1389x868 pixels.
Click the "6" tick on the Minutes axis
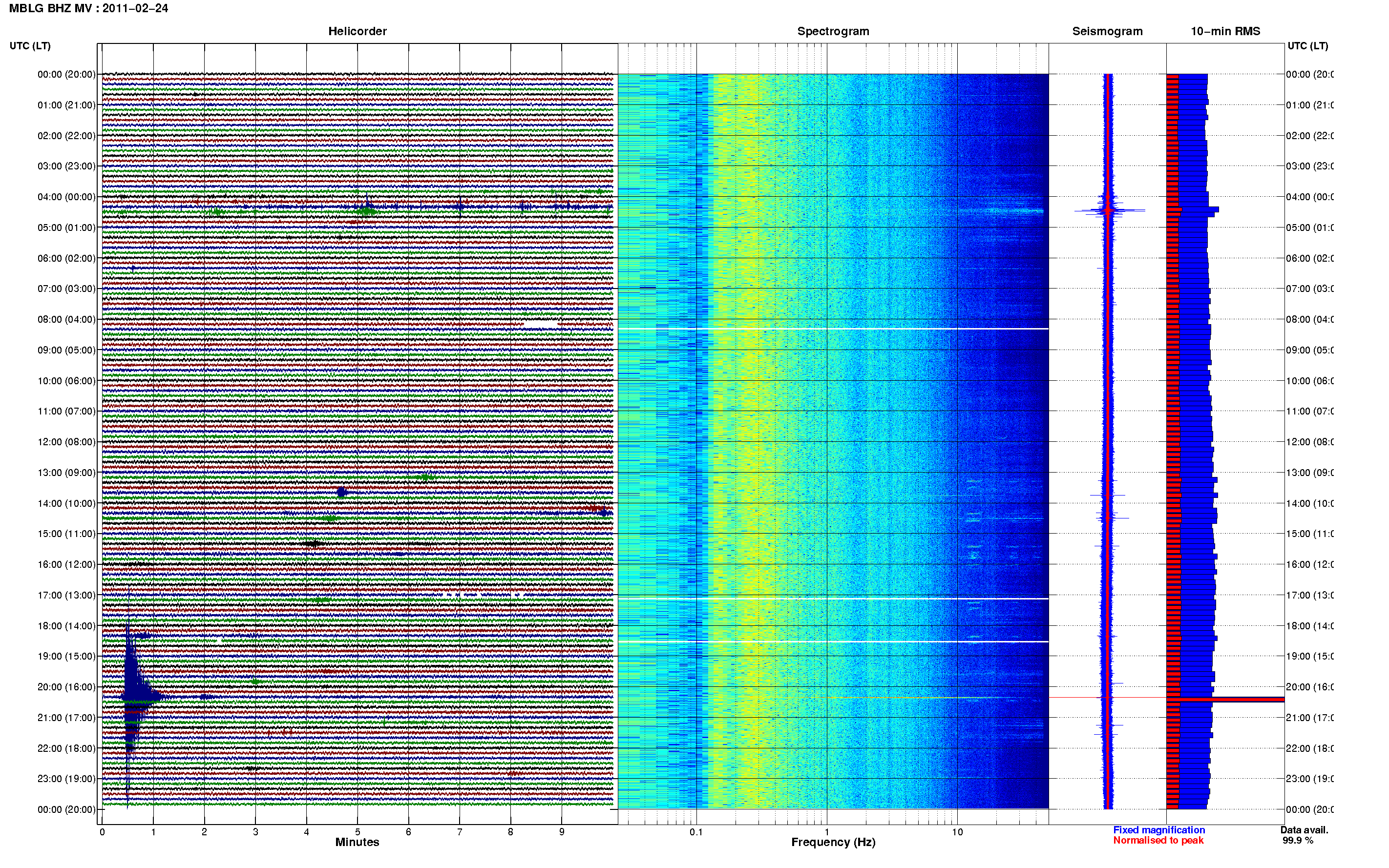408,832
